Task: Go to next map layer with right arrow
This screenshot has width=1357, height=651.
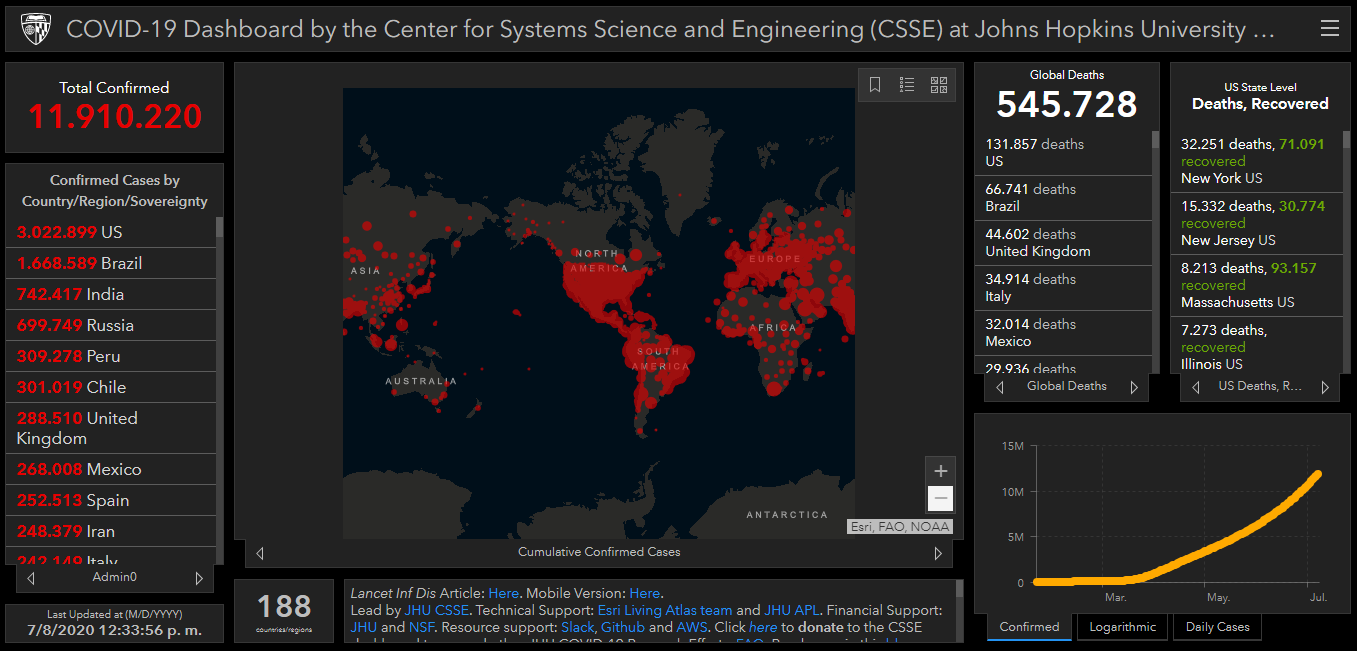Action: [x=938, y=553]
